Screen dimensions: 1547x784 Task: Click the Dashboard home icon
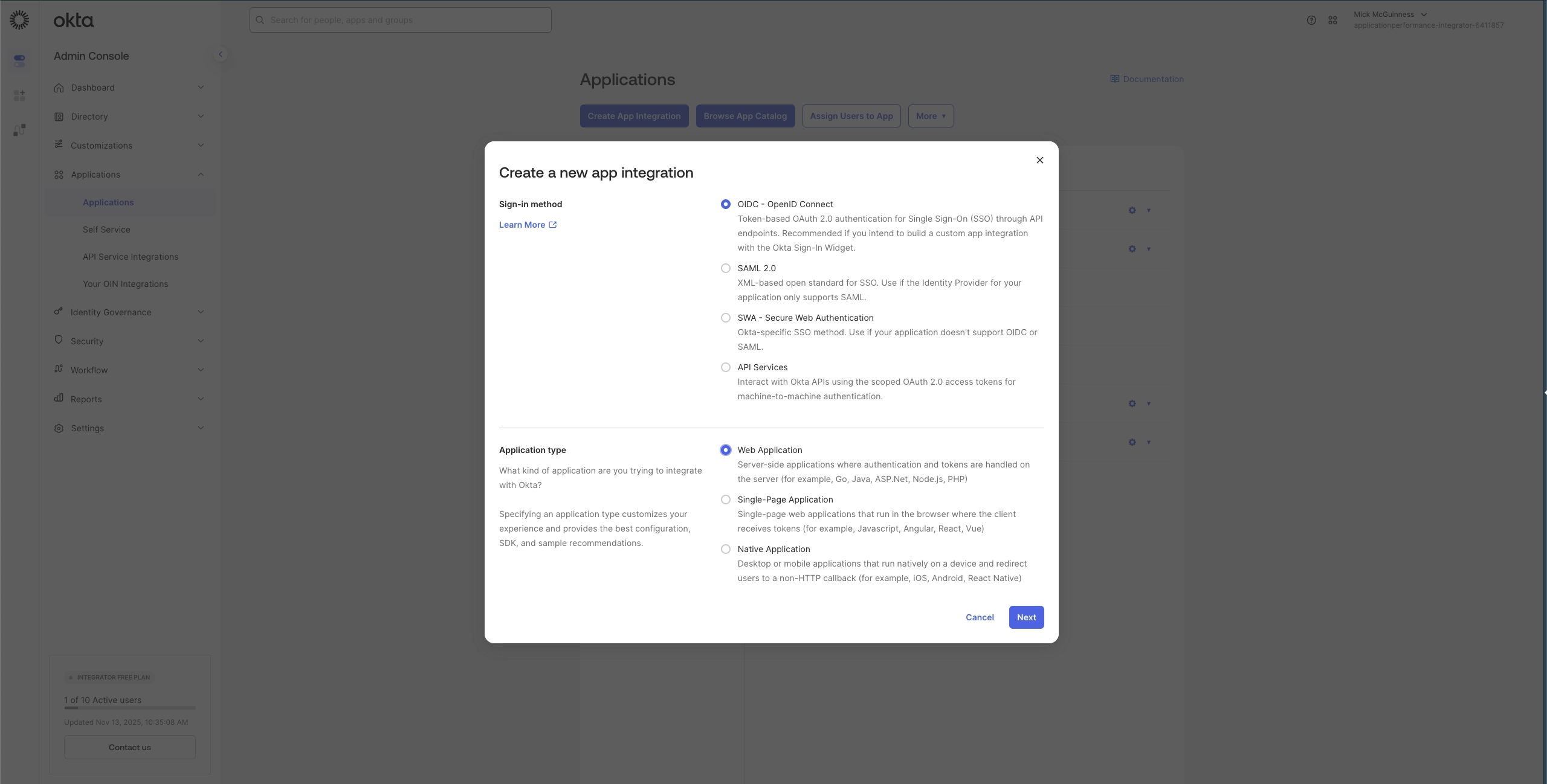(59, 88)
